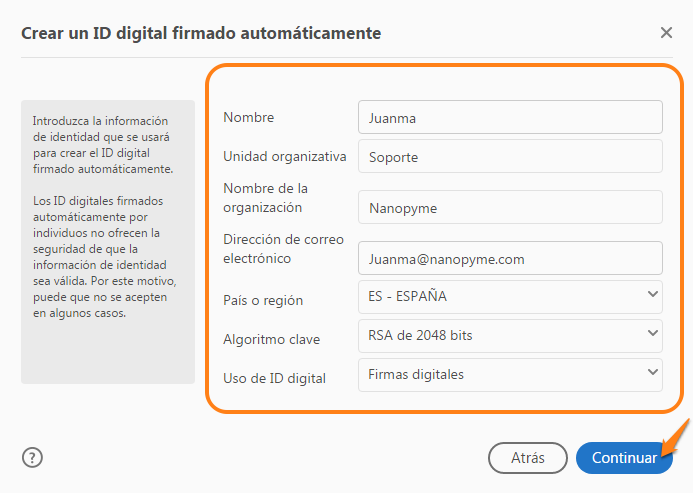Click the Nombre field containing Juanma

(x=510, y=117)
